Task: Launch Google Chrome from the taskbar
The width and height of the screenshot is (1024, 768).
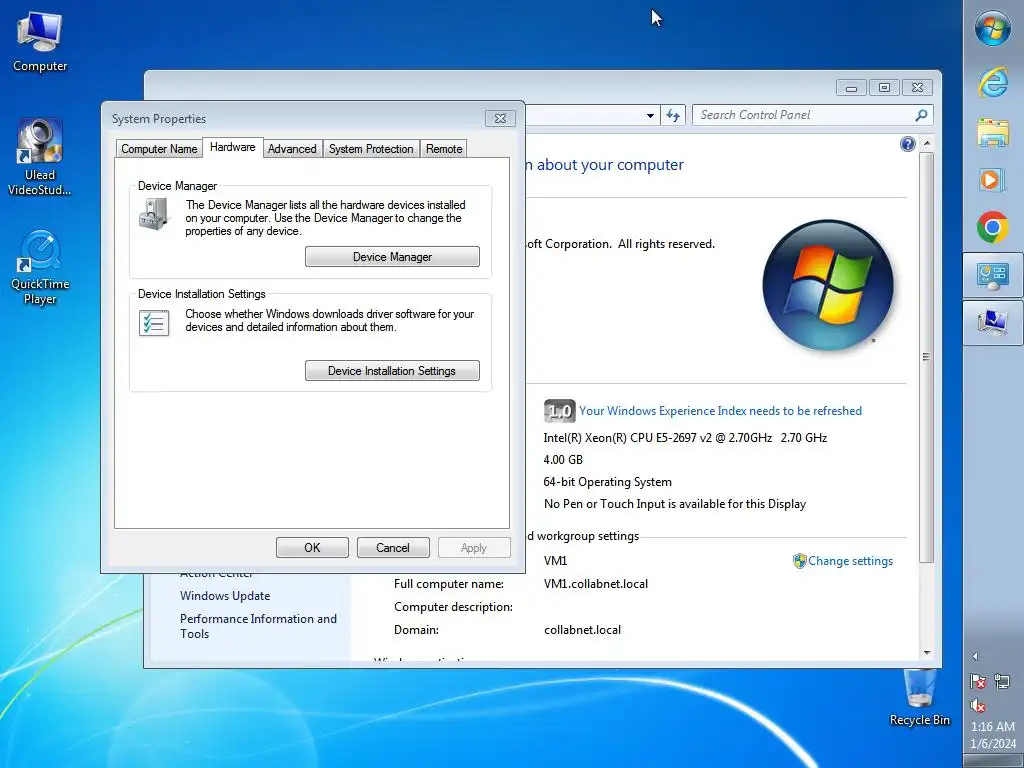Action: pos(993,227)
